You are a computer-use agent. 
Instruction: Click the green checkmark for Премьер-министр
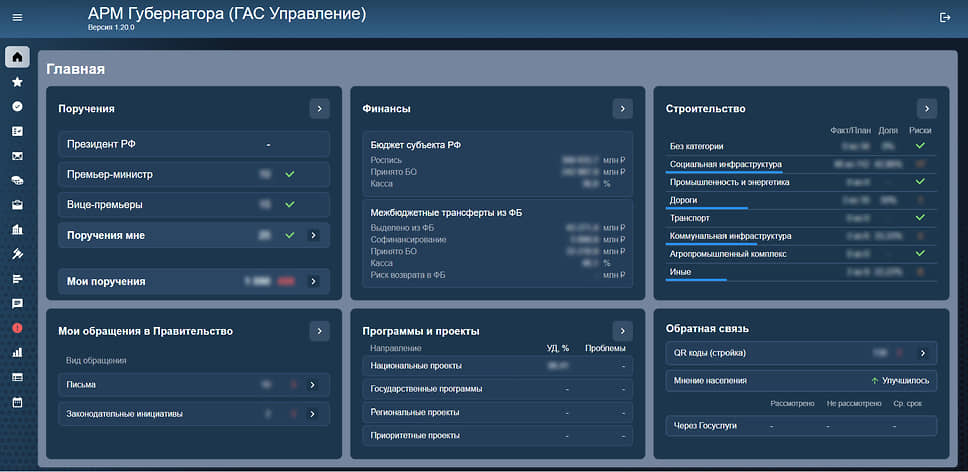pos(290,175)
